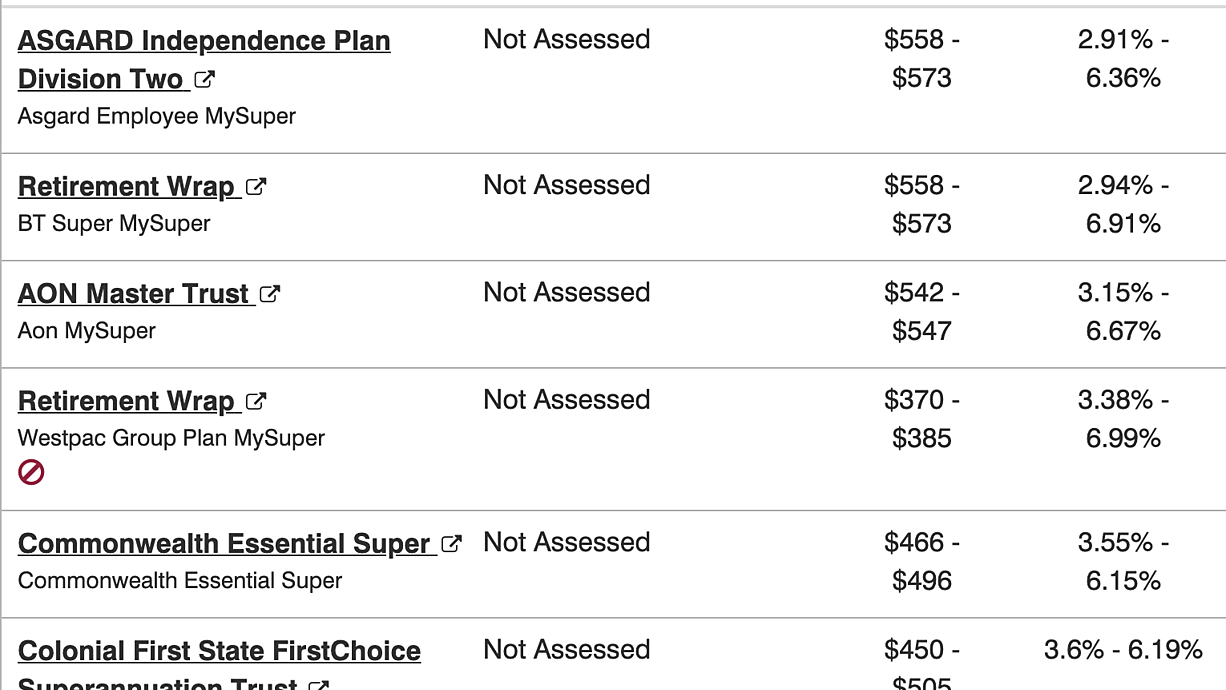Screen dimensions: 1226x690
Task: Open the ASGARD Independence Plan Division Two link
Action: click(204, 60)
